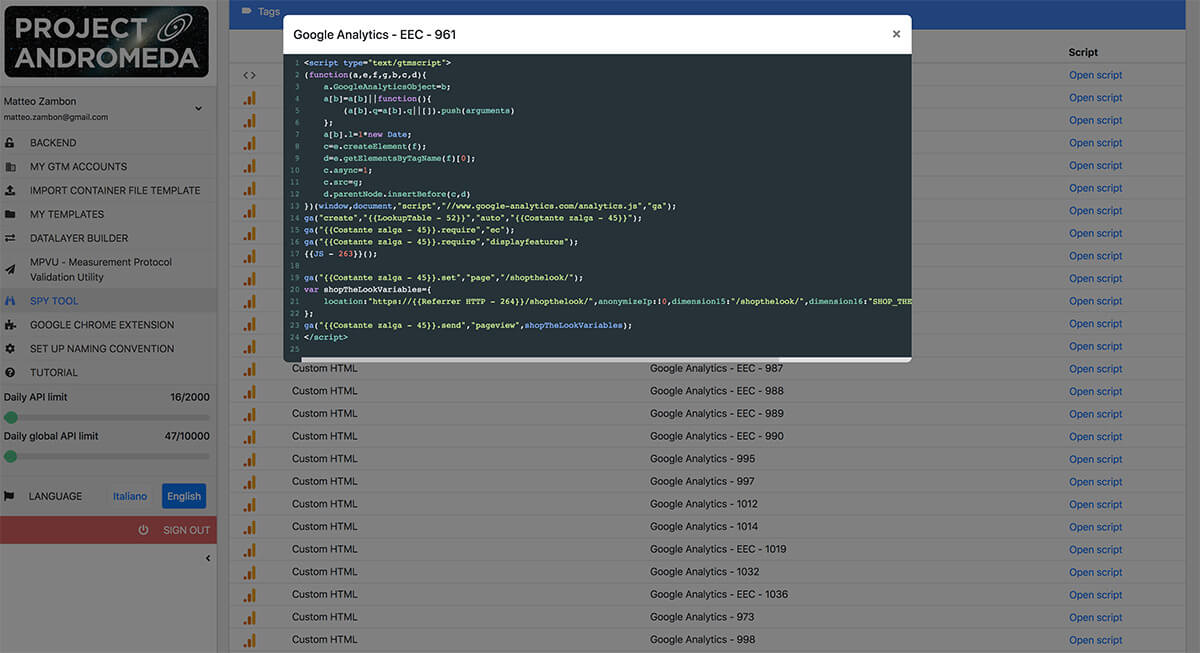1200x653 pixels.
Task: Click the My Templates folder icon
Action: [10, 215]
